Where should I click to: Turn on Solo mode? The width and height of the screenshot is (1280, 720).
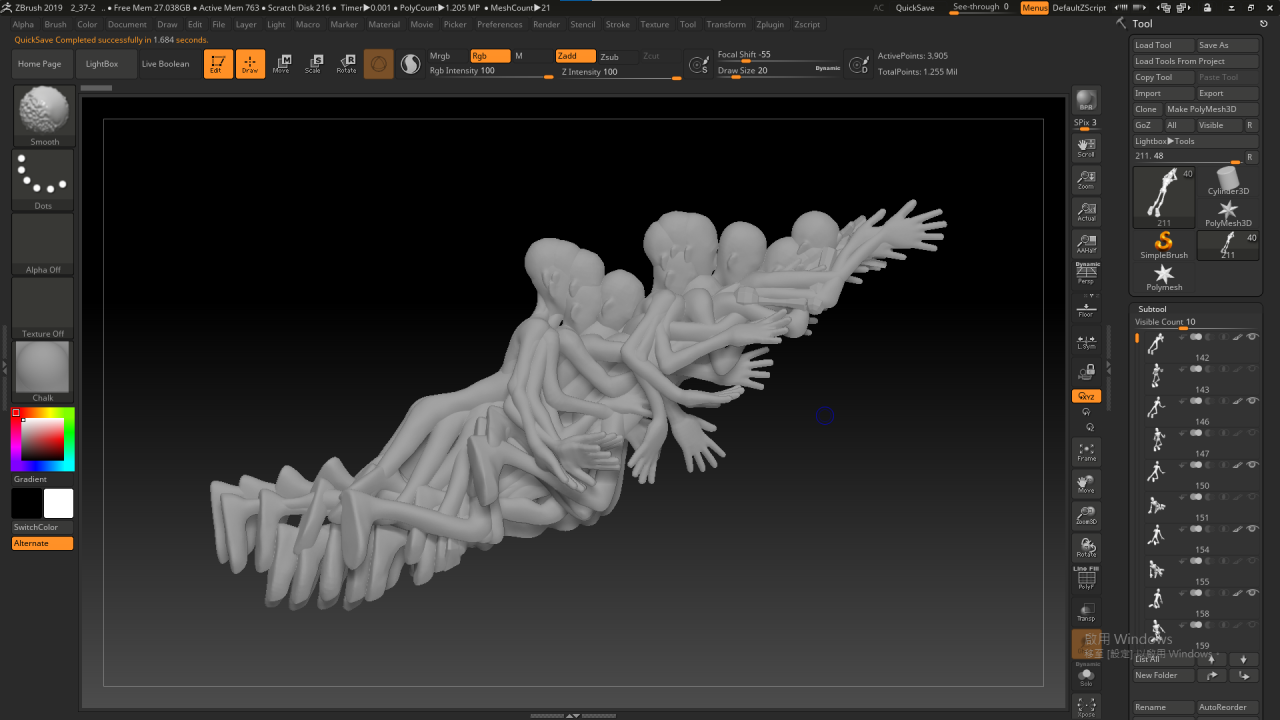pos(1086,677)
